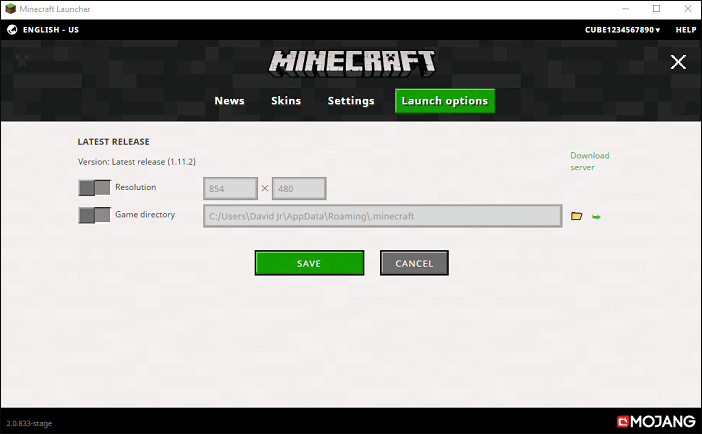Click the Minecraft logo

350,60
